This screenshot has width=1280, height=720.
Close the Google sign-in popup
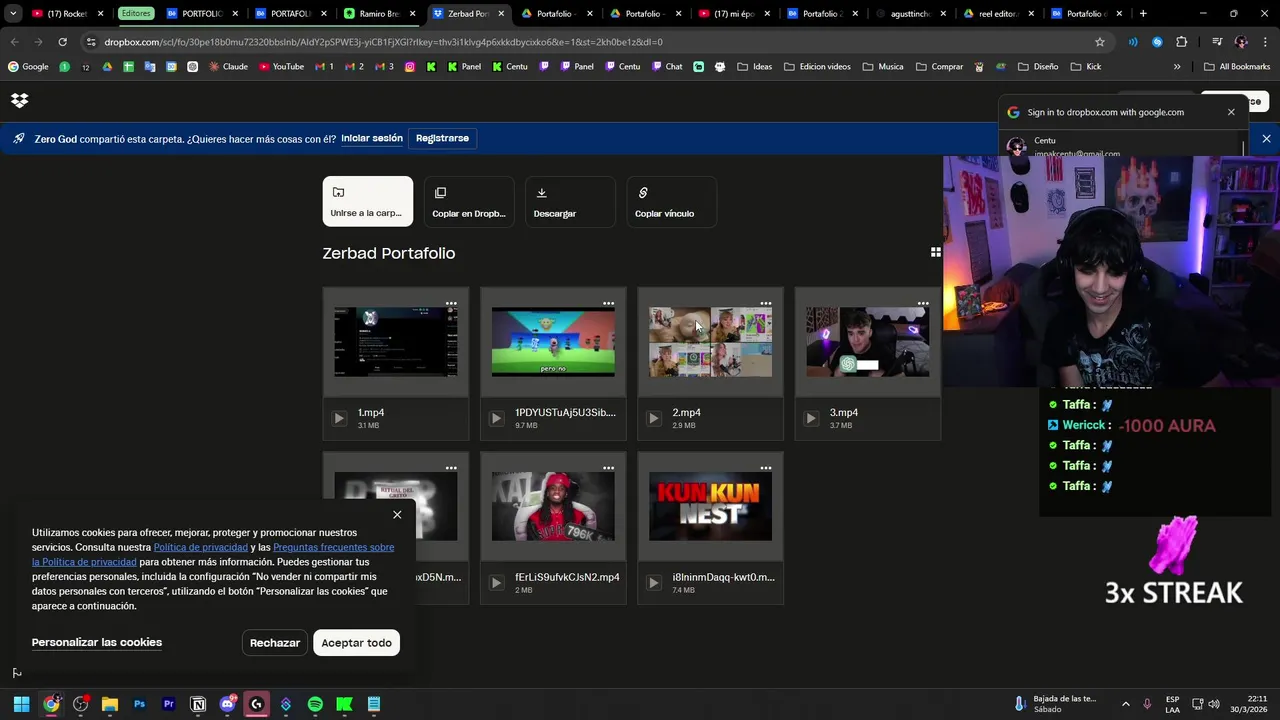1231,112
